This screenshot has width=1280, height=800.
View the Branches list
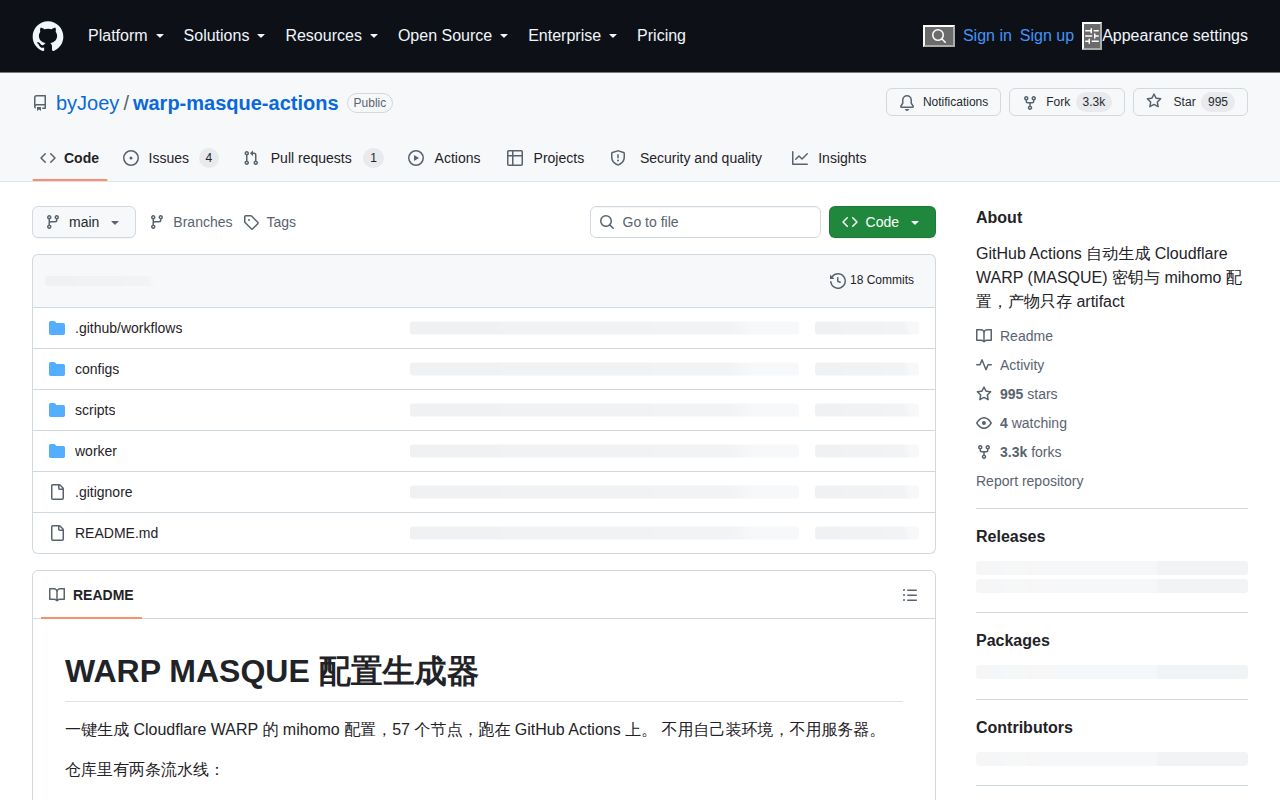coord(191,222)
